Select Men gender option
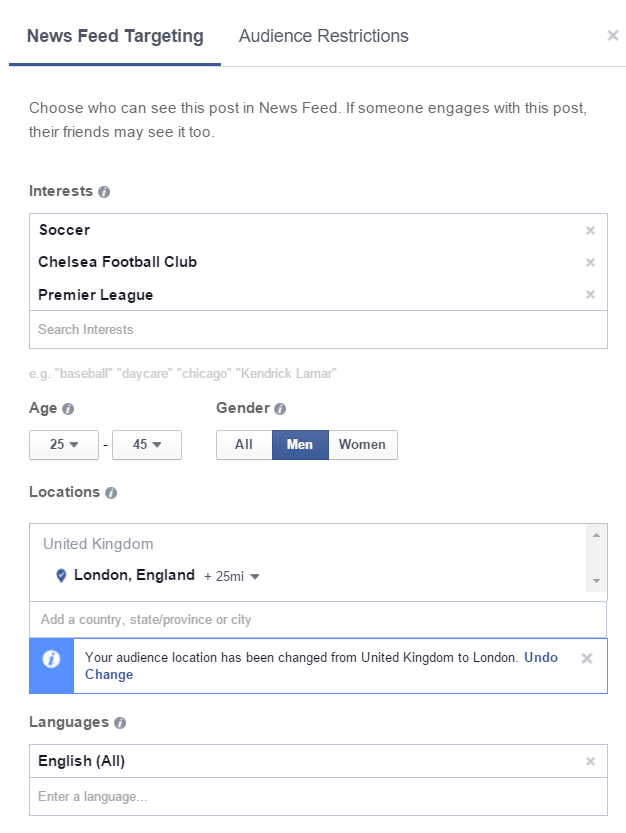 click(300, 445)
